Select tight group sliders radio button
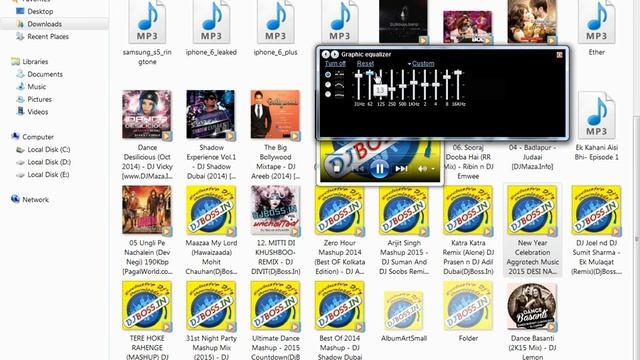 [x=328, y=94]
